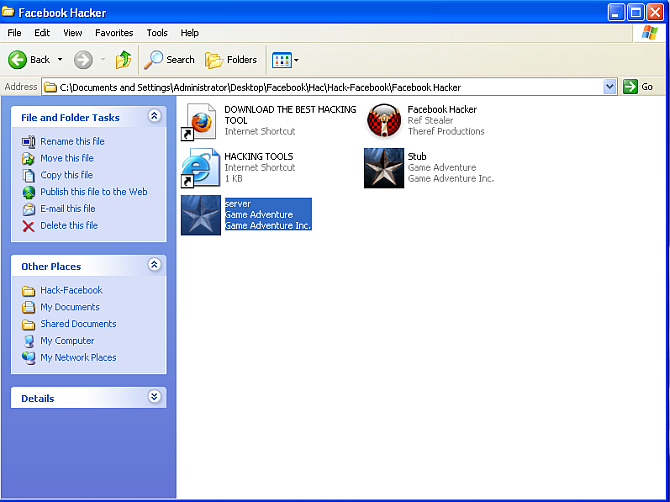670x502 pixels.
Task: Click the title bar folder icon
Action: pyautogui.click(x=8, y=12)
